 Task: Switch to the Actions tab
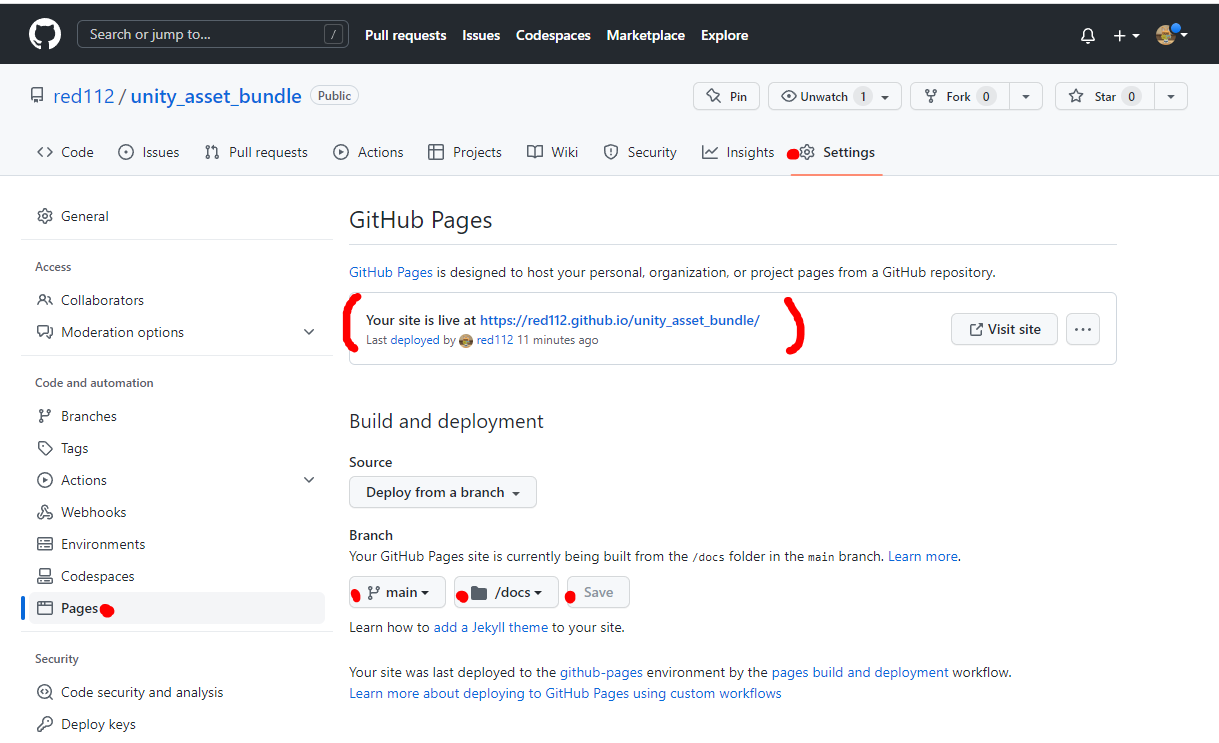[369, 152]
